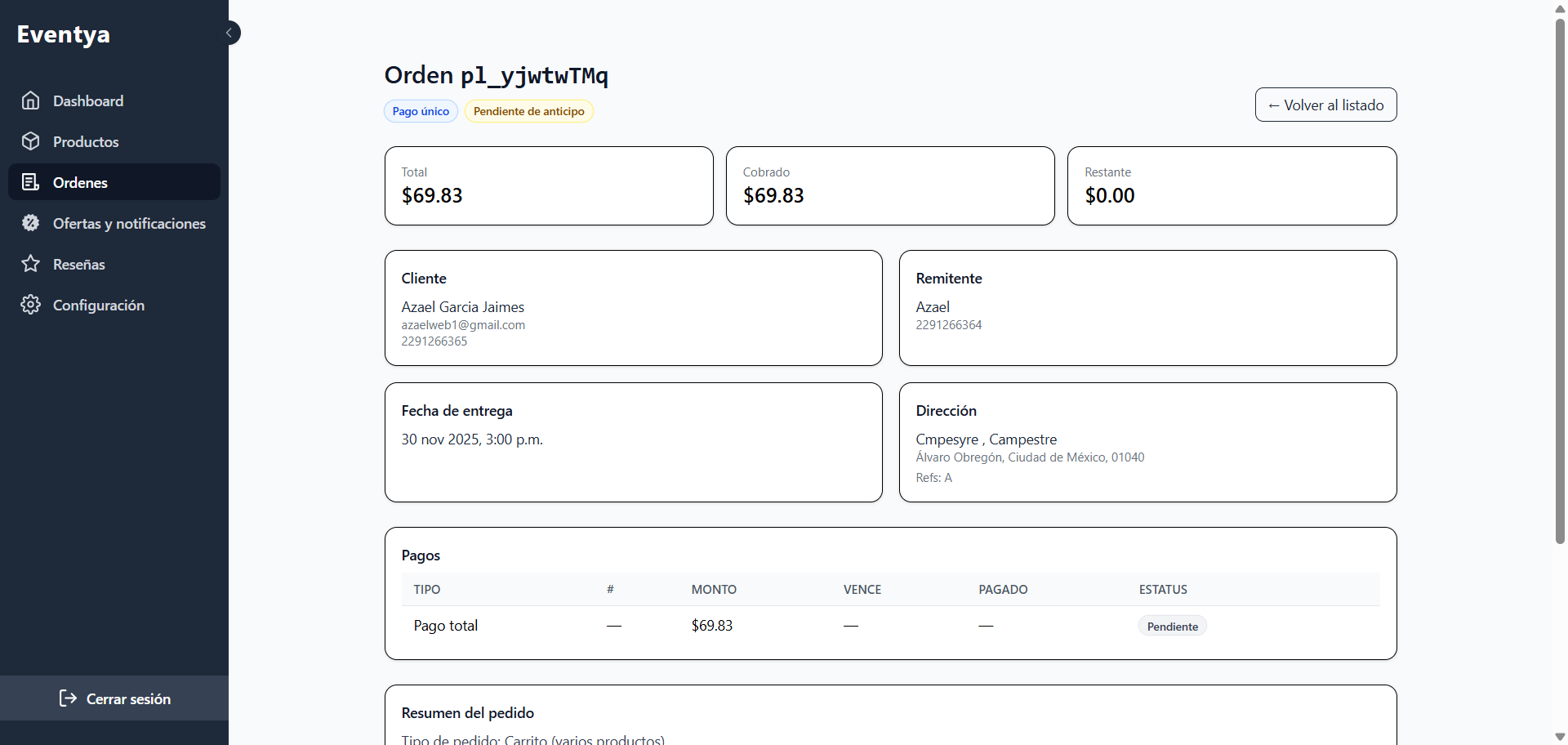Log out using Cerrar sesión
1568x745 pixels.
pyautogui.click(x=128, y=698)
